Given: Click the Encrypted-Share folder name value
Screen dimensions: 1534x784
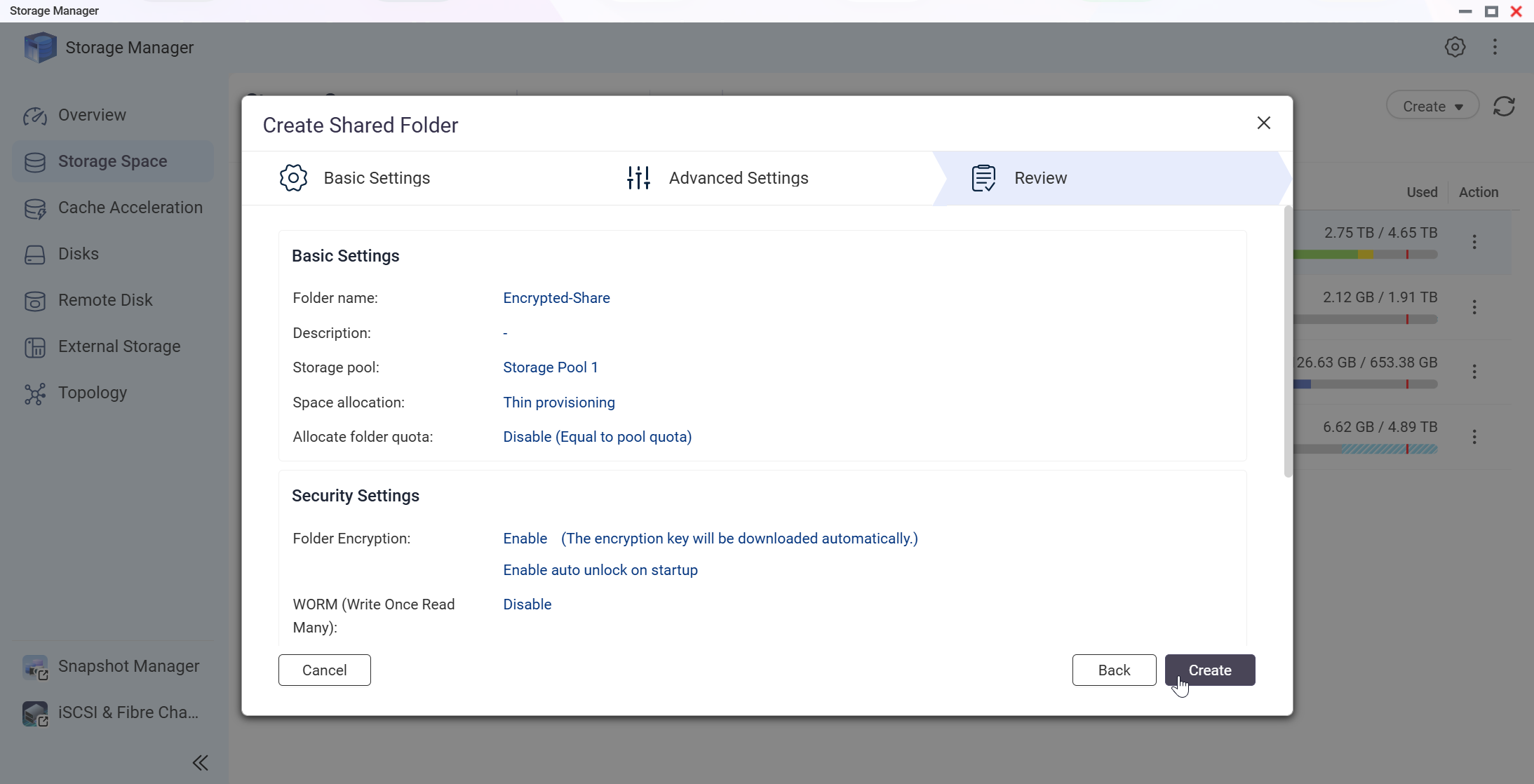Looking at the screenshot, I should [556, 298].
